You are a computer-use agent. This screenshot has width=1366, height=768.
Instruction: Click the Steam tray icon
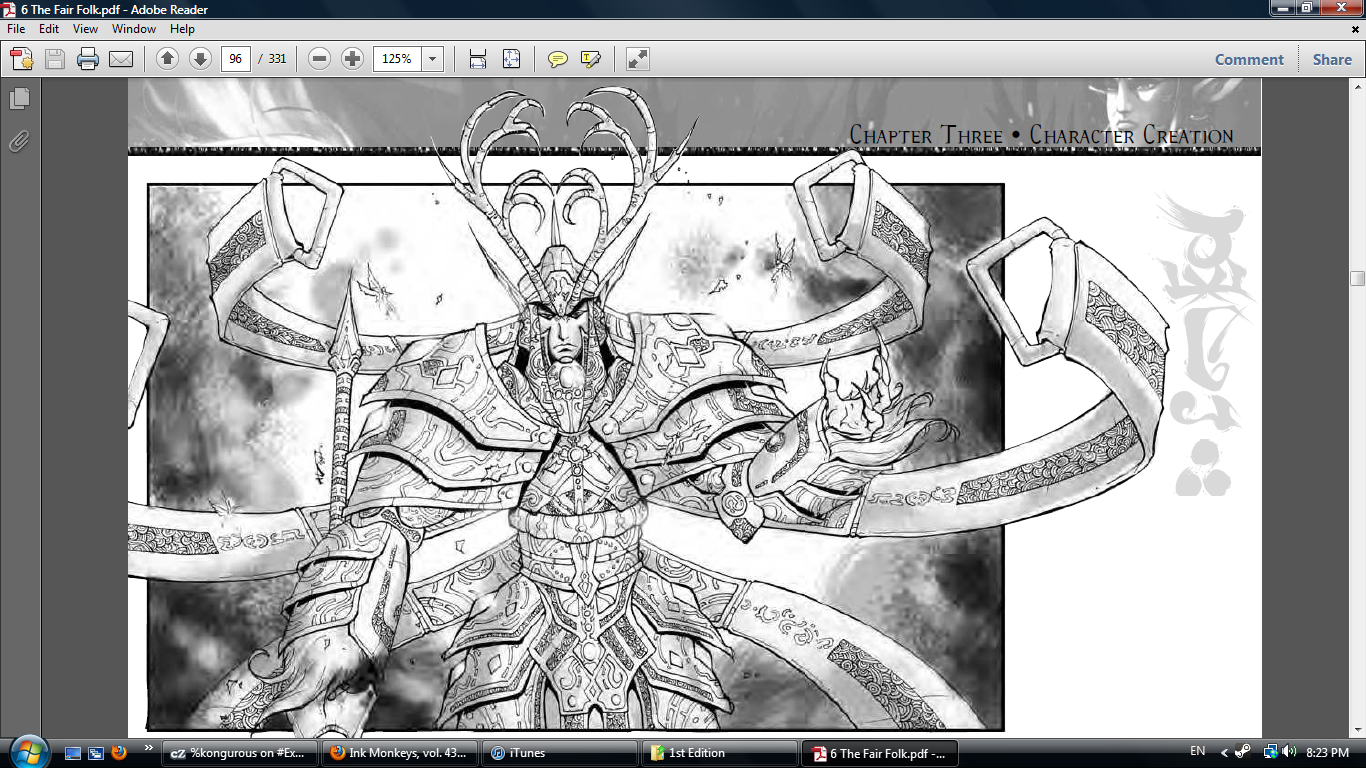[x=1243, y=752]
